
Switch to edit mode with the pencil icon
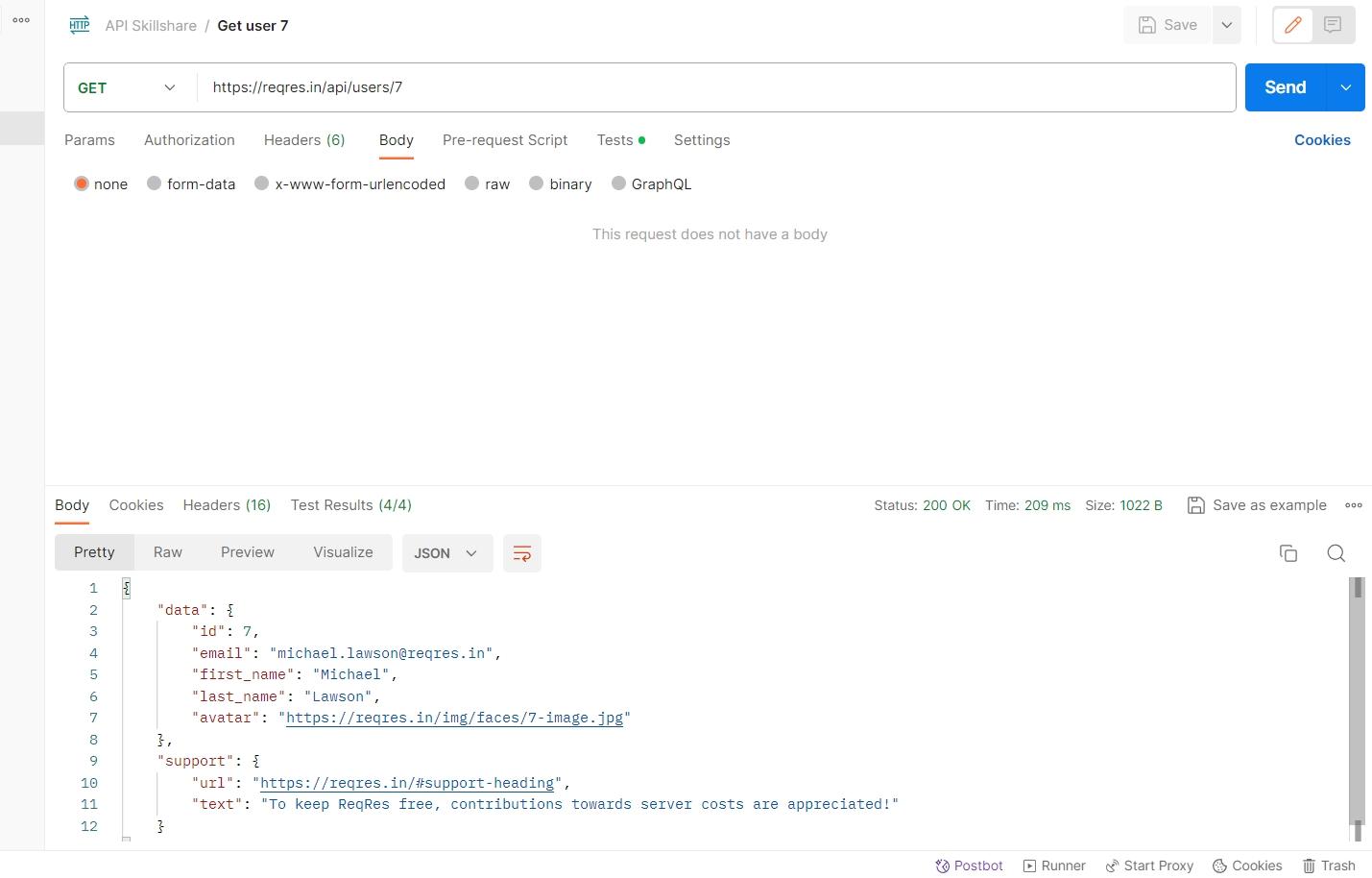1292,25
